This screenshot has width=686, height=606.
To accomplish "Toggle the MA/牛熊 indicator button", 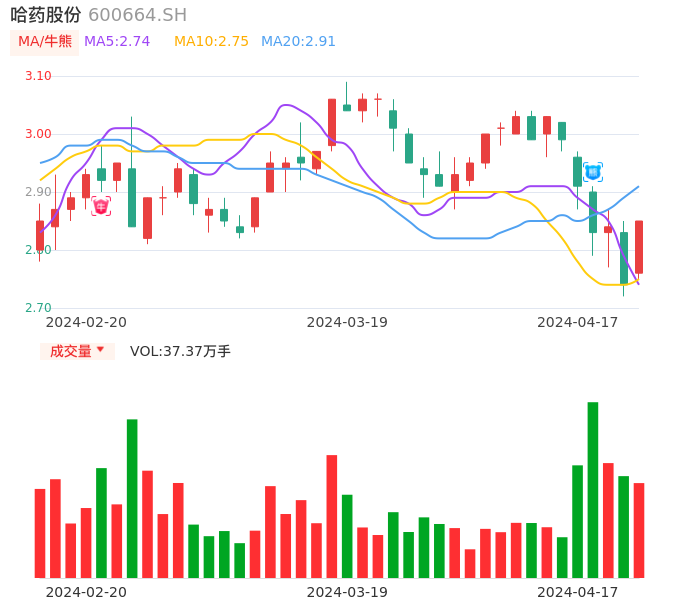I will 45,42.
